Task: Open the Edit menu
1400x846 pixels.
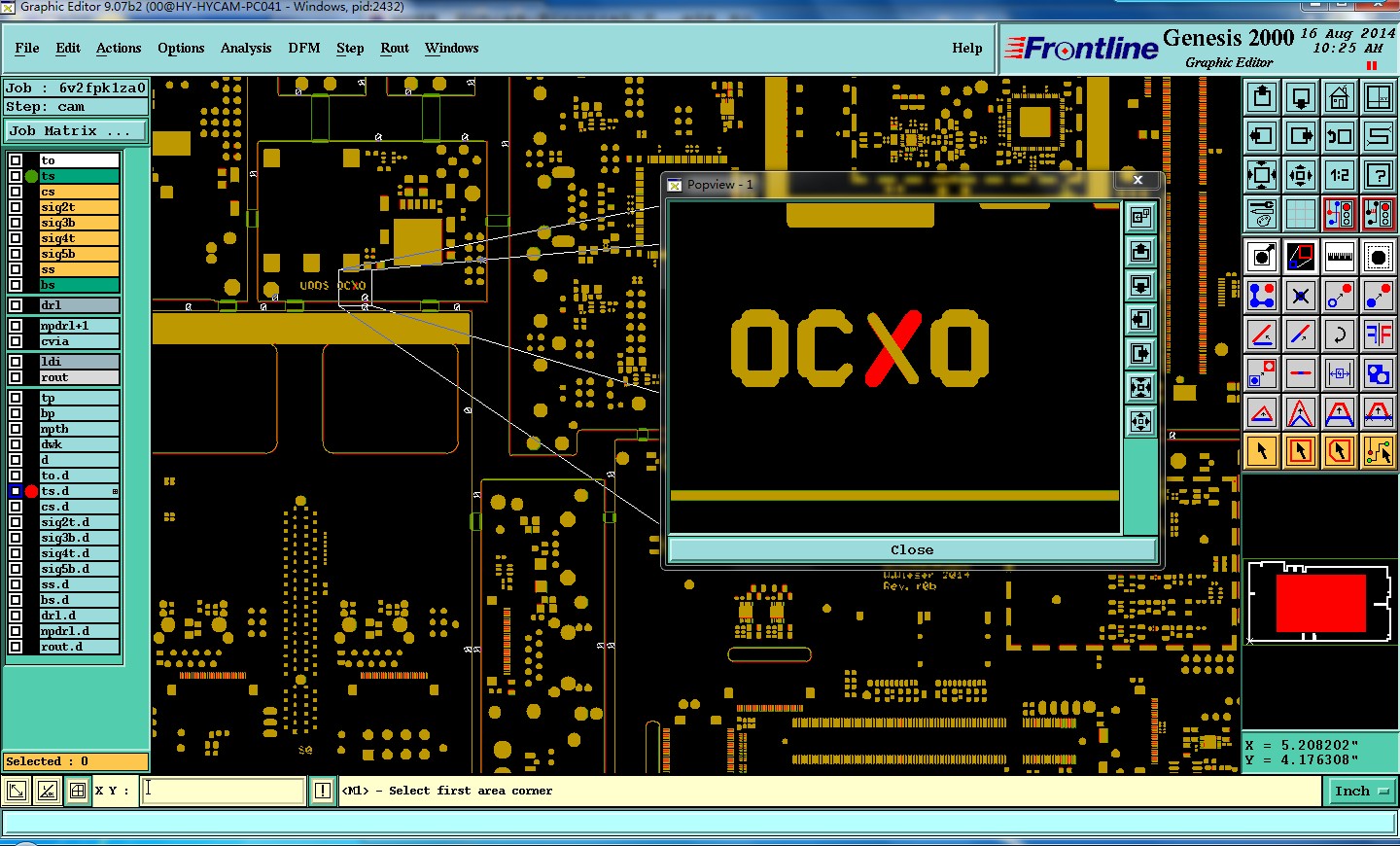Action: pyautogui.click(x=68, y=48)
